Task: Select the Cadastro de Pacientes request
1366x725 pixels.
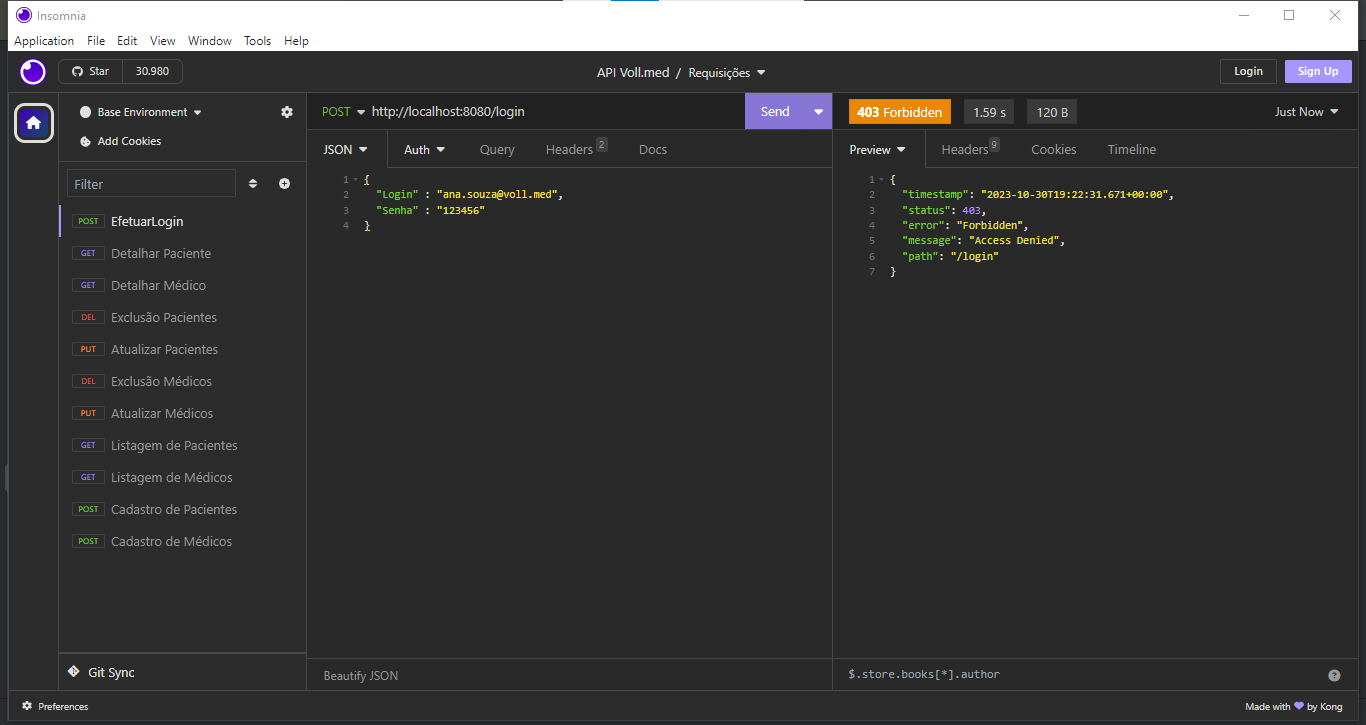Action: pos(182,509)
